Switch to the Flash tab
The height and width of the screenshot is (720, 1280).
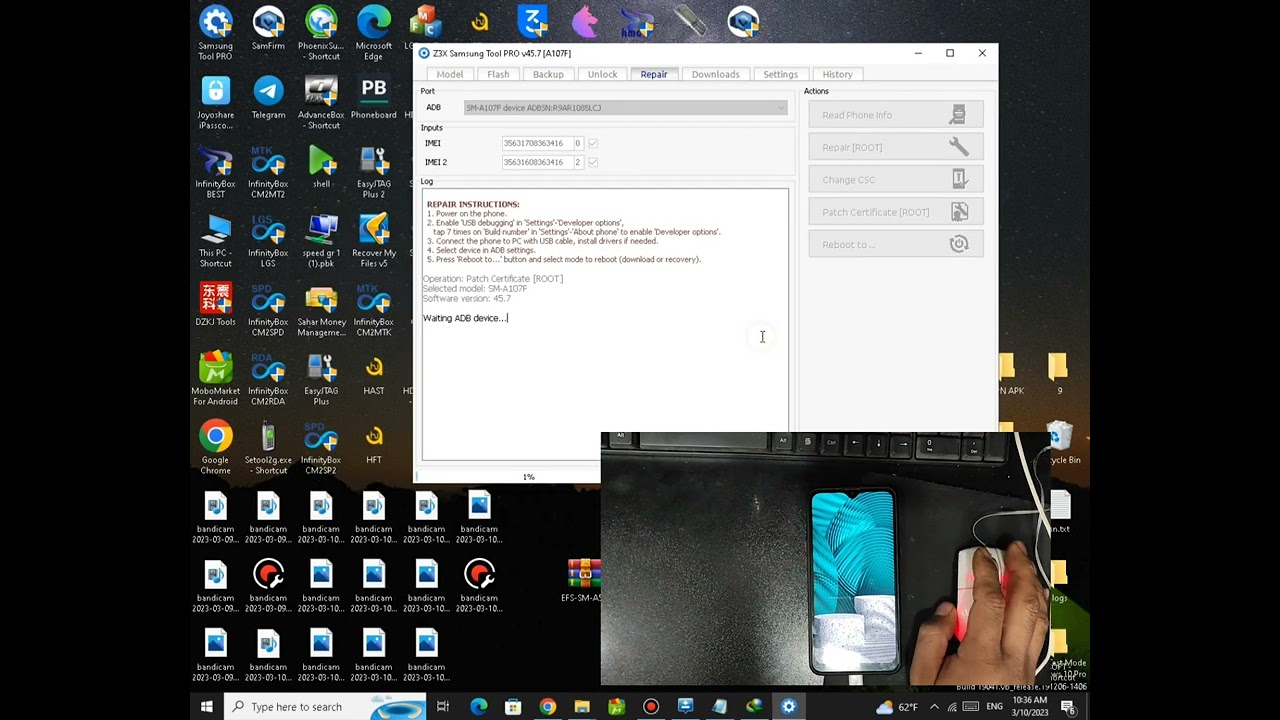coord(498,74)
